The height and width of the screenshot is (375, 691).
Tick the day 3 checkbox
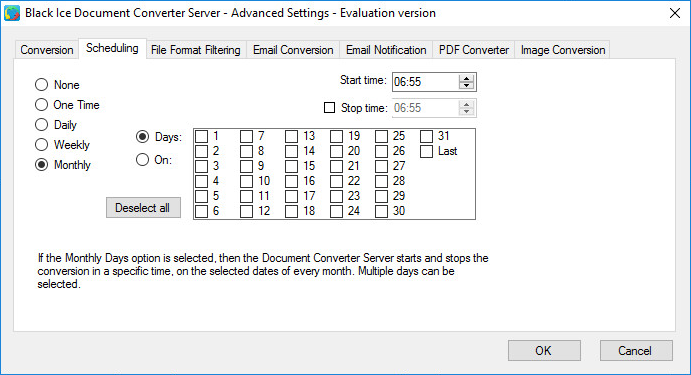pyautogui.click(x=201, y=166)
